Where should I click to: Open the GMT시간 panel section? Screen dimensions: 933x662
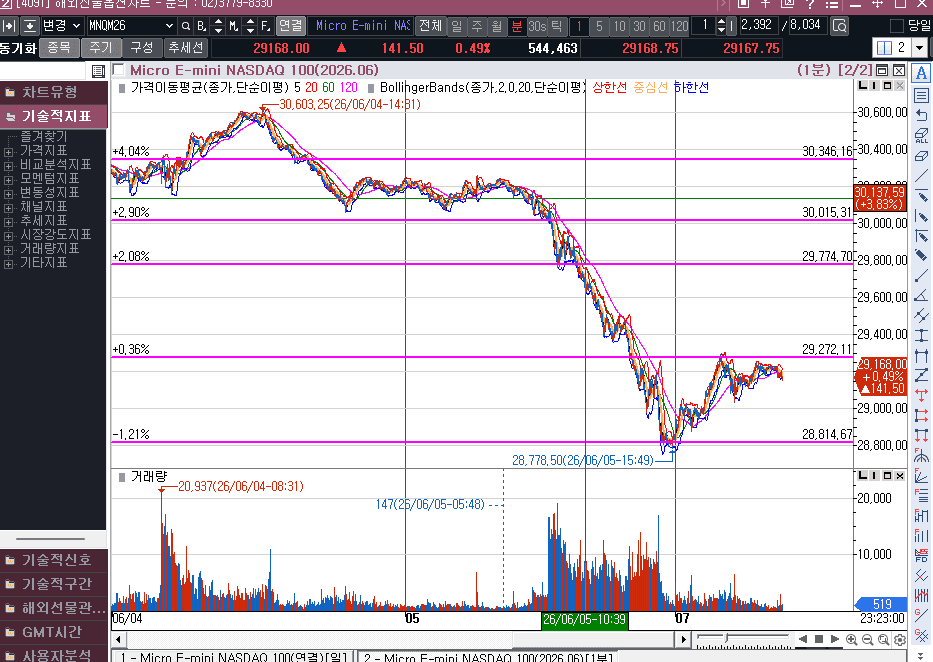point(54,632)
